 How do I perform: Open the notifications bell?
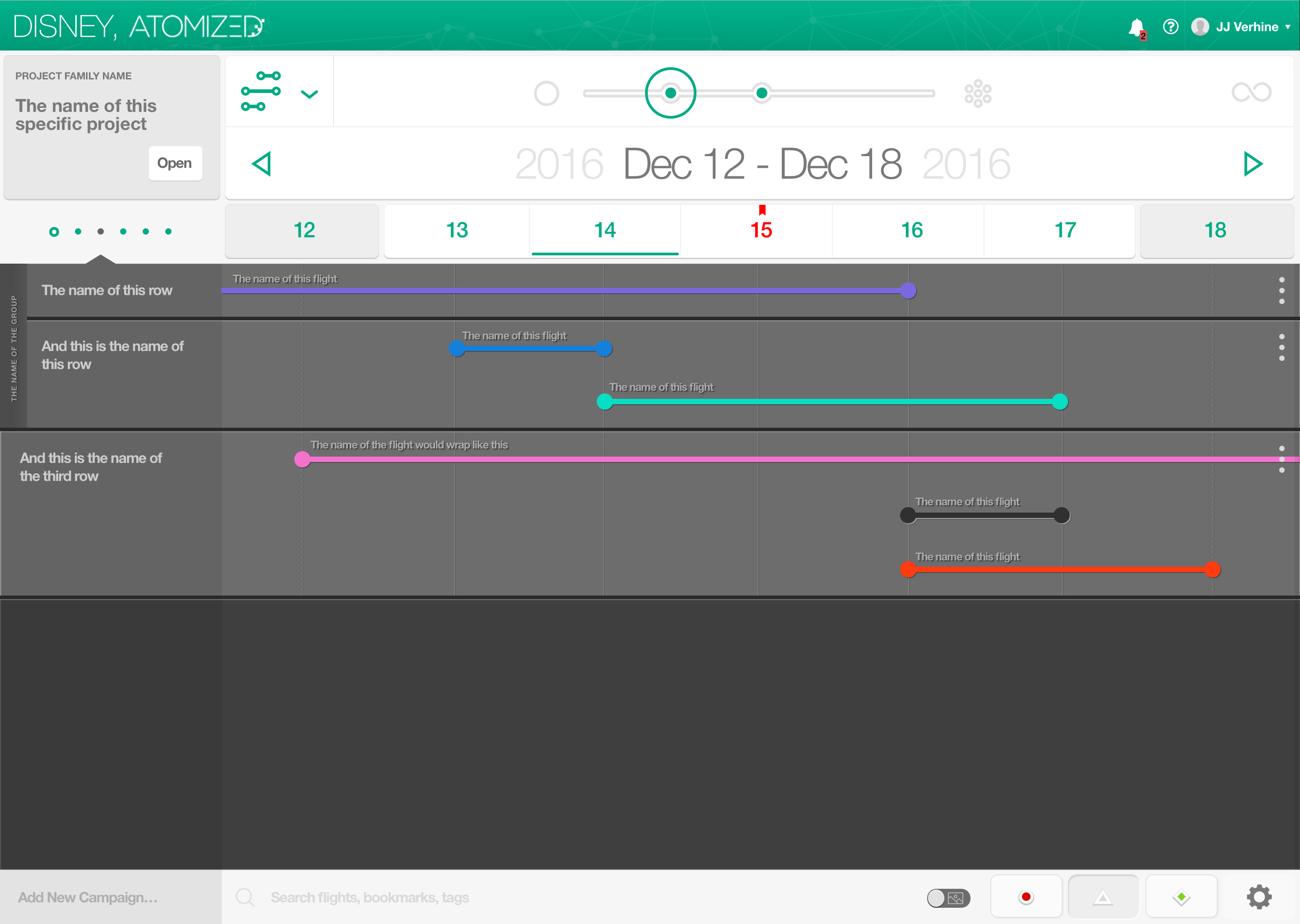[1137, 28]
